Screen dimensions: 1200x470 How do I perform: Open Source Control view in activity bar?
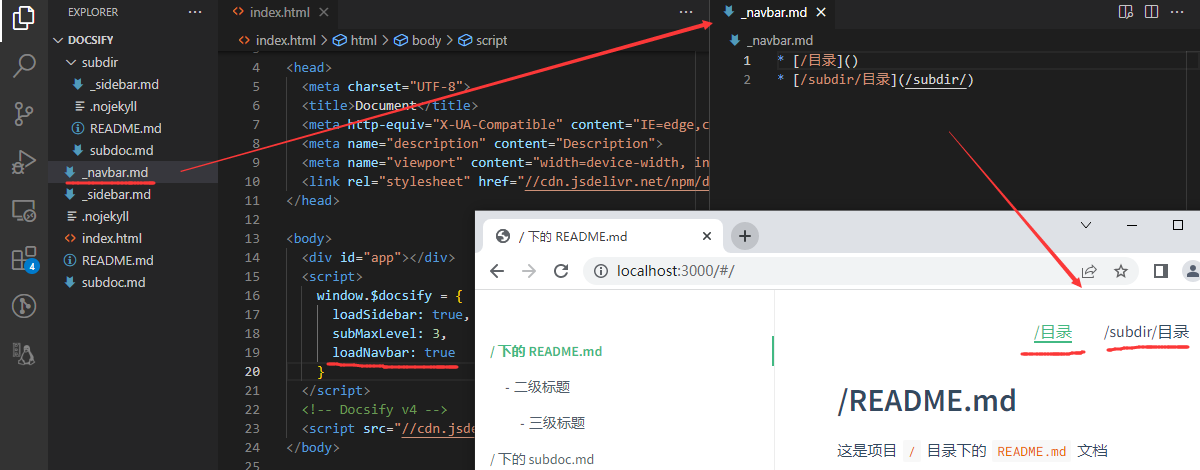pyautogui.click(x=24, y=114)
